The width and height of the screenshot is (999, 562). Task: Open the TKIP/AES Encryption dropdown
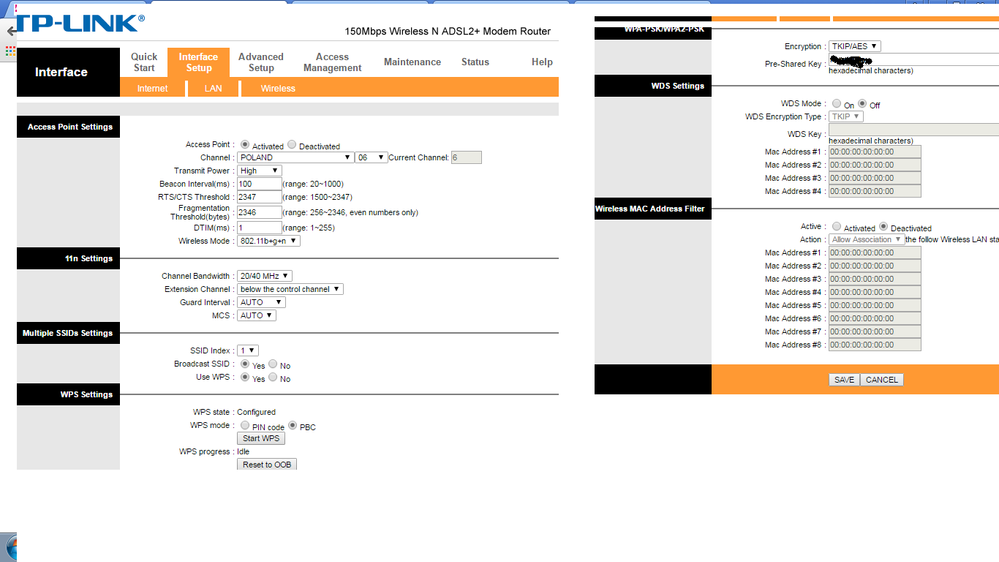click(x=854, y=46)
